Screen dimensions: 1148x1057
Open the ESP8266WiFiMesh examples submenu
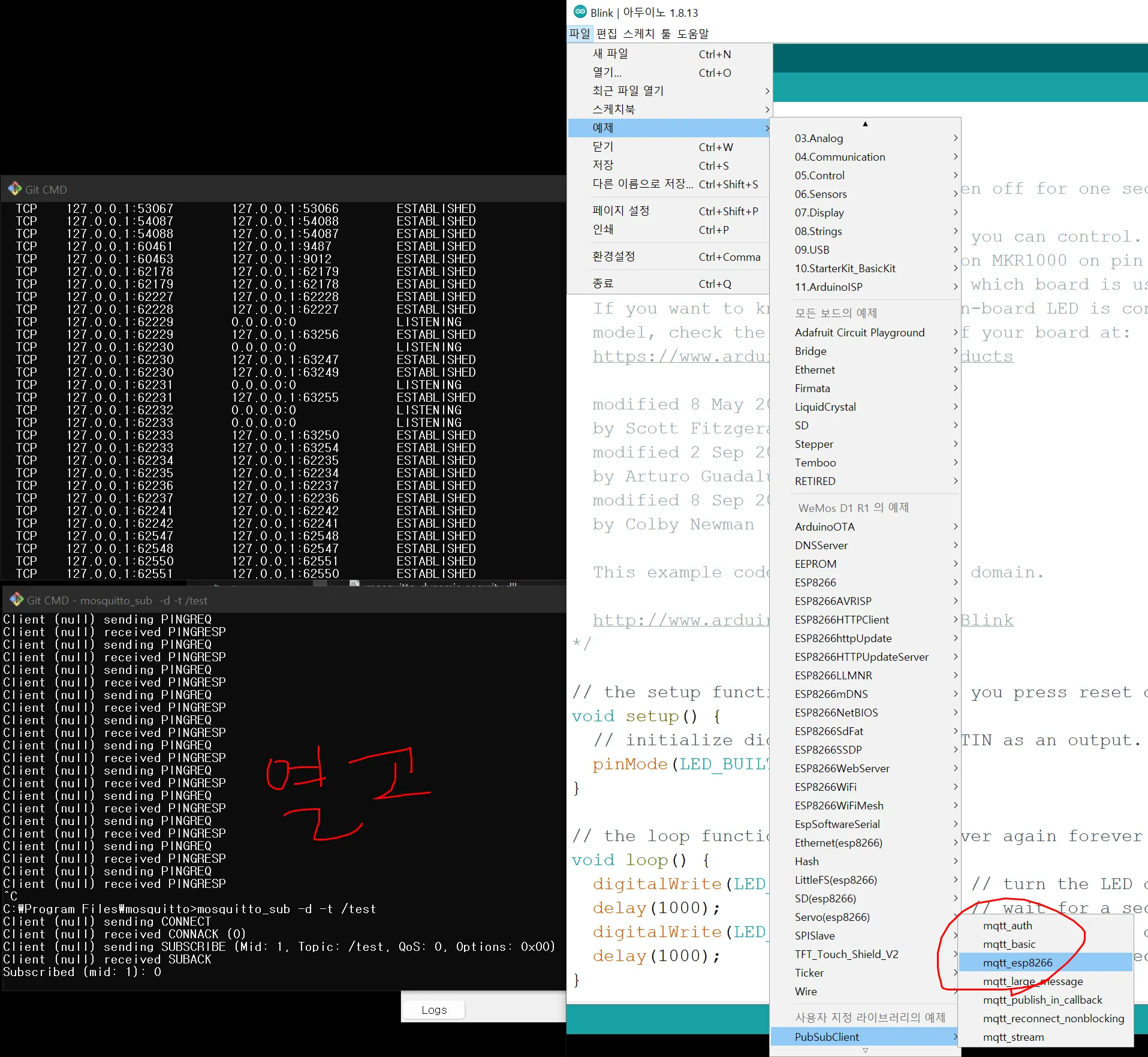(x=865, y=806)
